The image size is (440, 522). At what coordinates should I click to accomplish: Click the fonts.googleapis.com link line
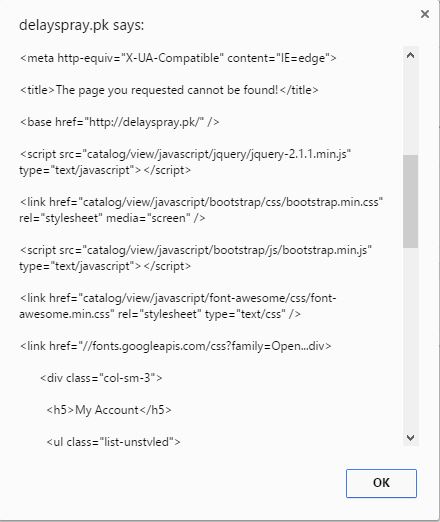point(175,346)
